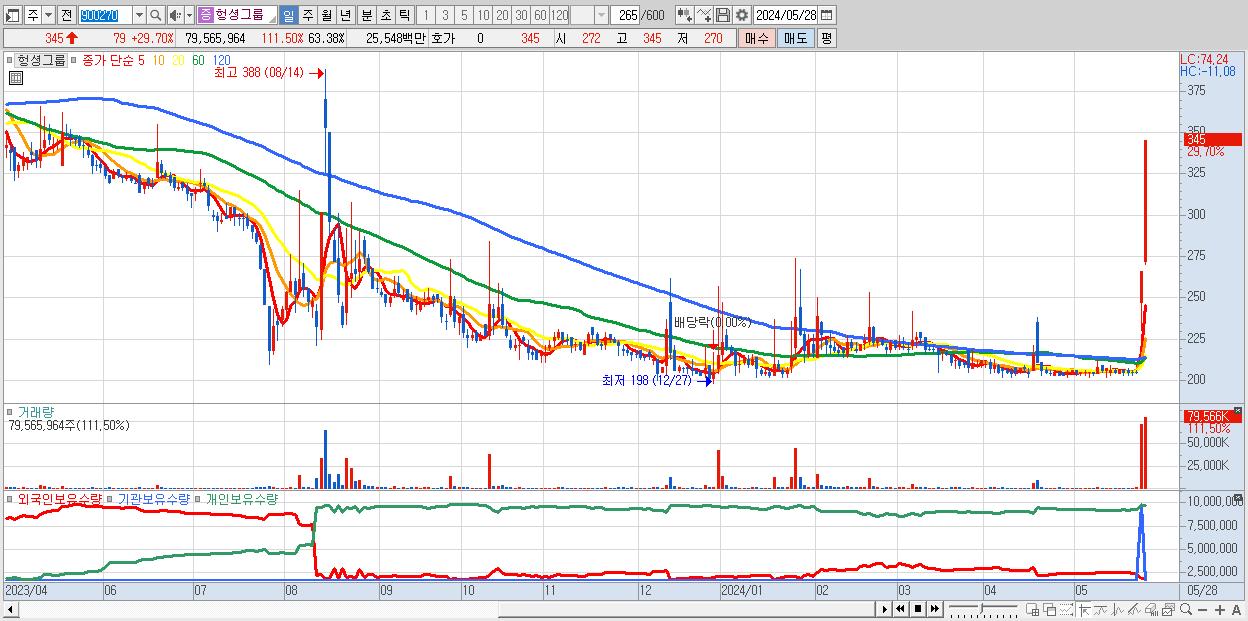This screenshot has height=621, width=1248.
Task: Click the rewind replay button
Action: [x=900, y=609]
